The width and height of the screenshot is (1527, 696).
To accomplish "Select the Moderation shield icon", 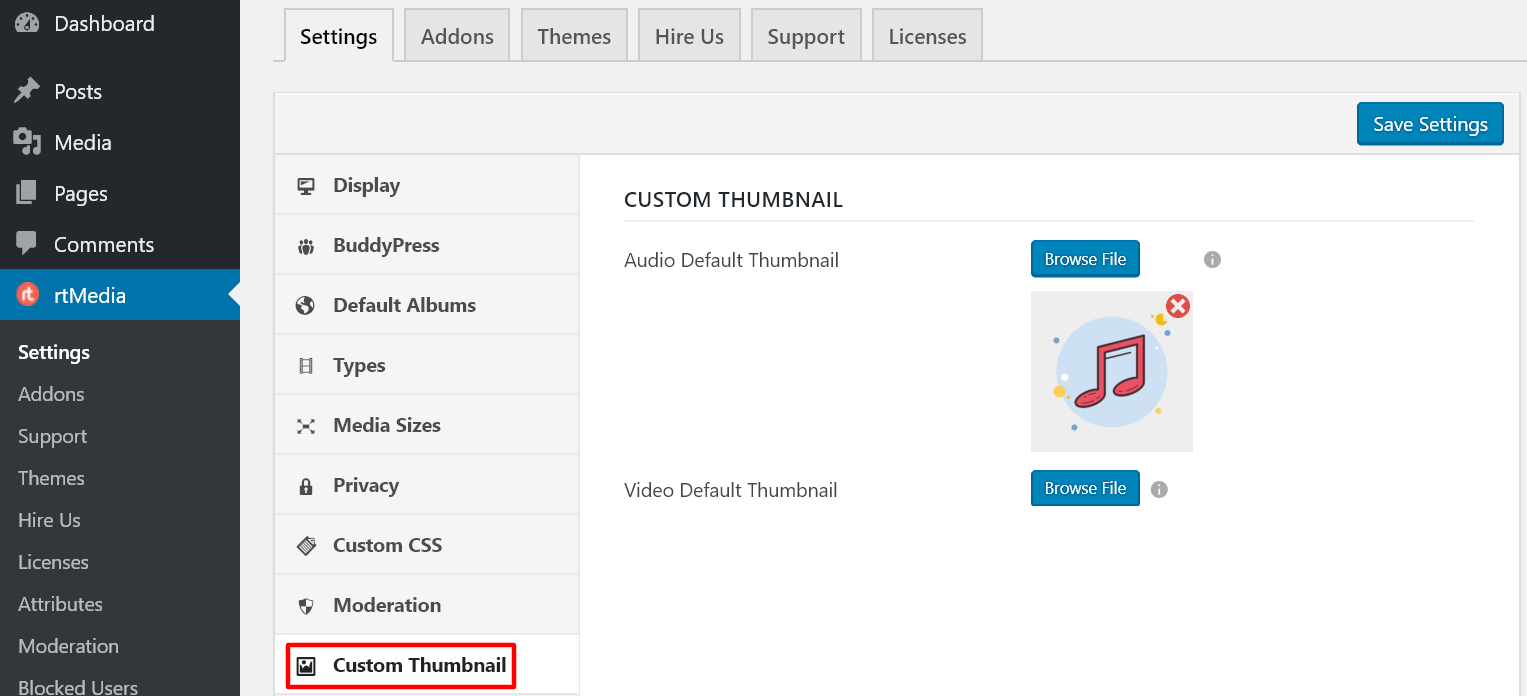I will click(305, 605).
